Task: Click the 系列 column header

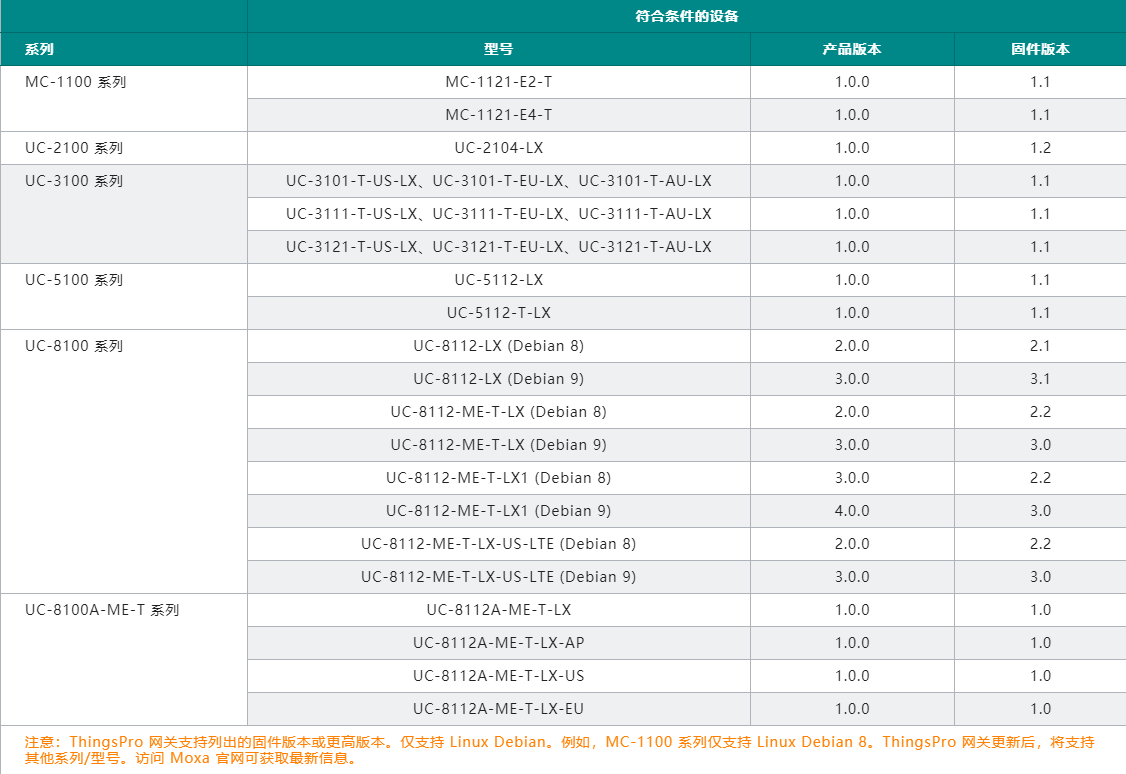Action: (x=40, y=49)
